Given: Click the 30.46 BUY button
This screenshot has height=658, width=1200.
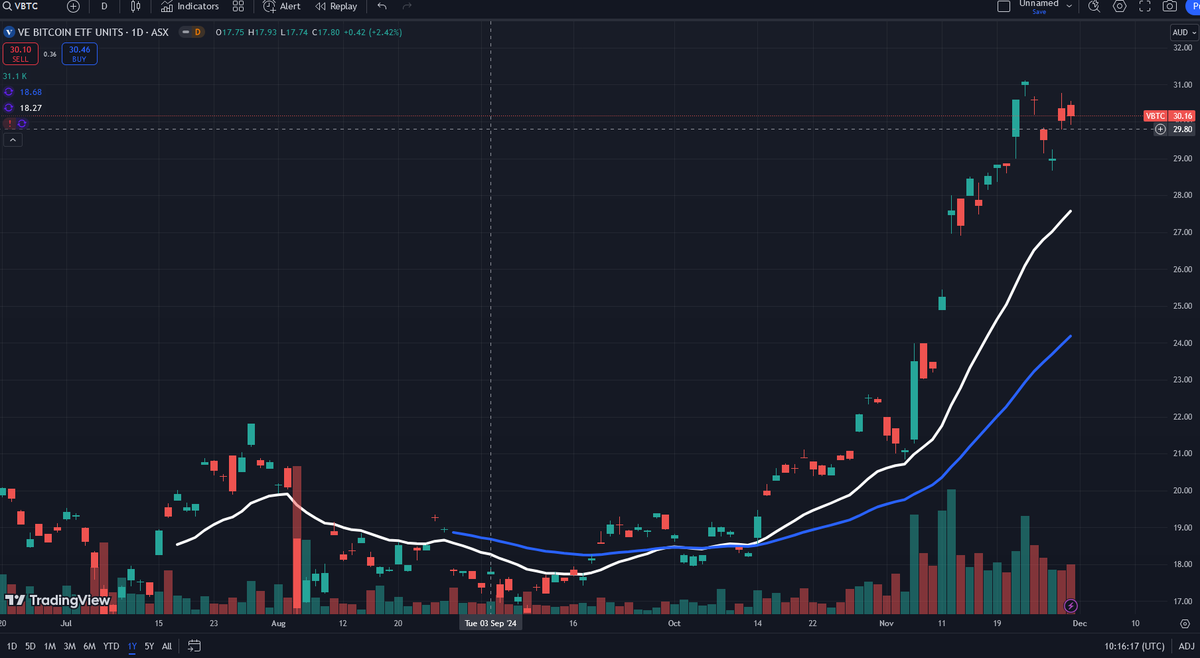Looking at the screenshot, I should [x=80, y=52].
